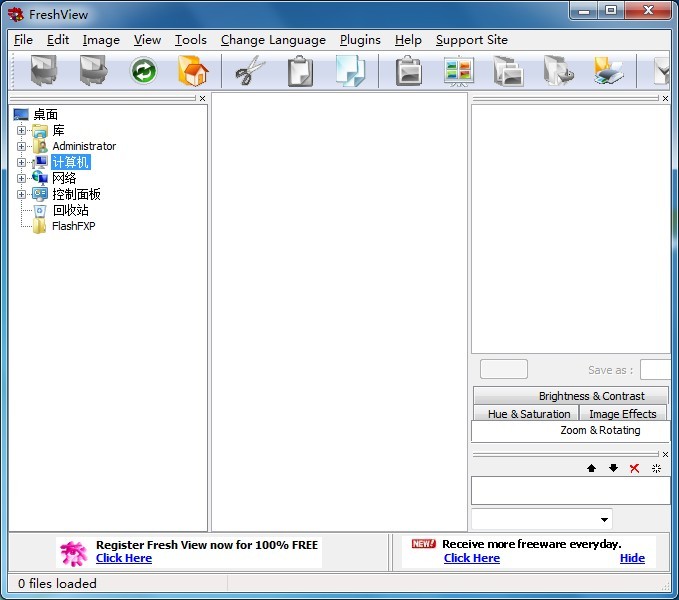Click the green Refresh icon
Image resolution: width=679 pixels, height=600 pixels.
(x=143, y=71)
